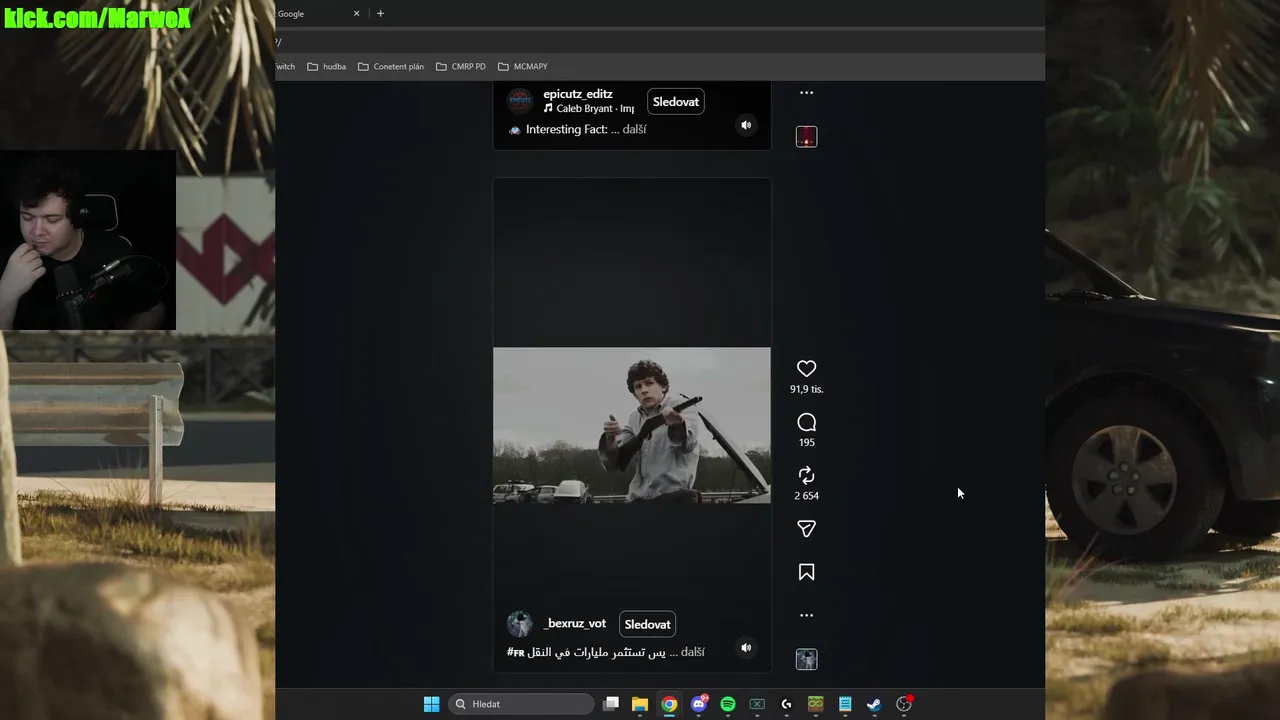This screenshot has width=1280, height=720.
Task: Open the _bexruz_vot profile name
Action: [575, 623]
